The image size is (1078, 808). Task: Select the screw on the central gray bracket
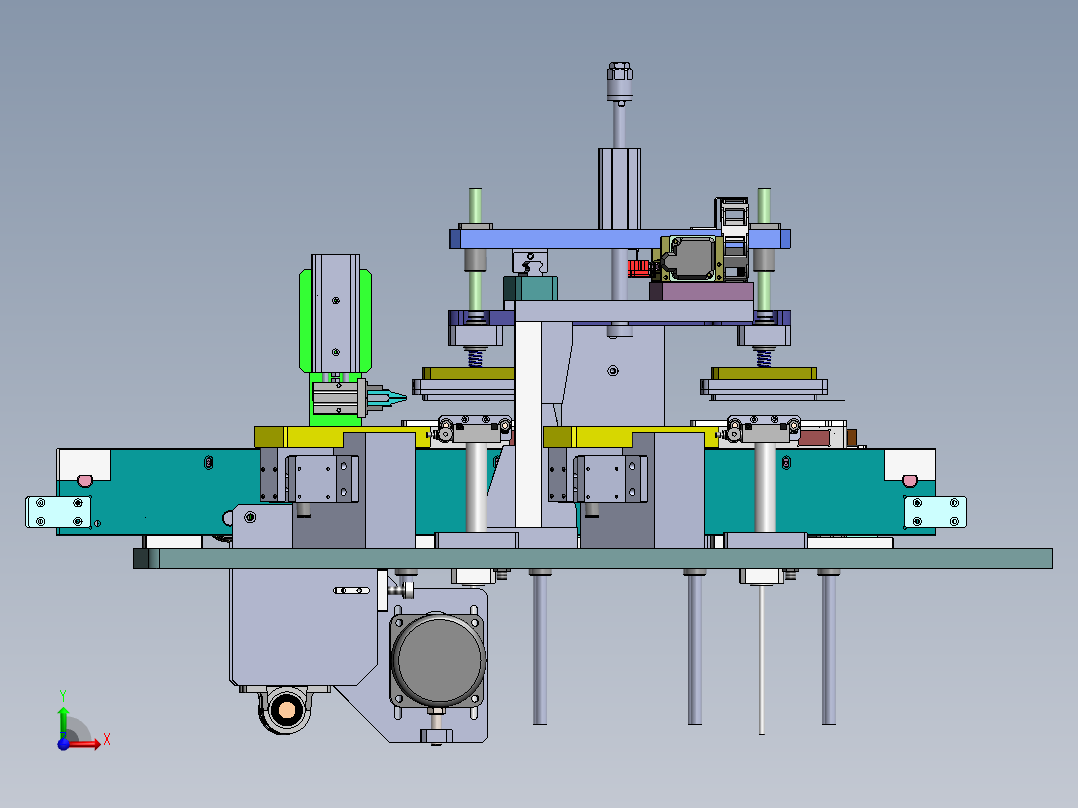613,371
